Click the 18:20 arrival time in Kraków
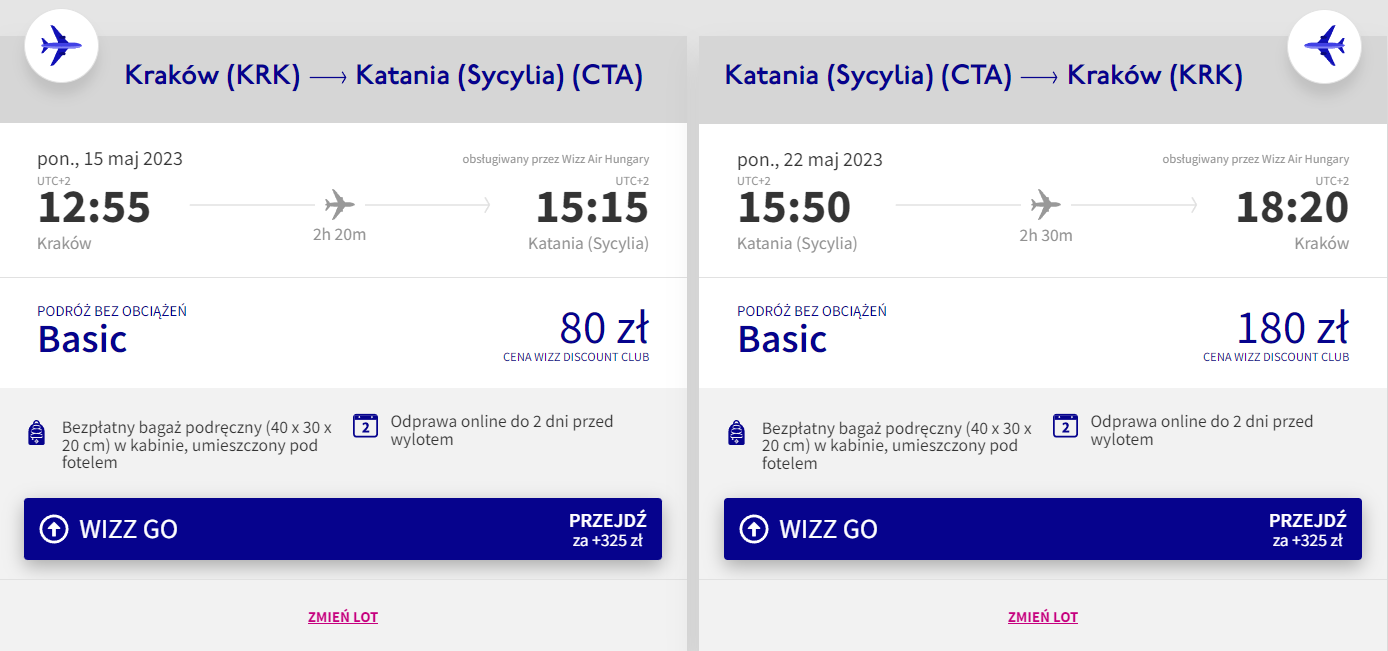This screenshot has width=1388, height=651. pyautogui.click(x=1292, y=208)
